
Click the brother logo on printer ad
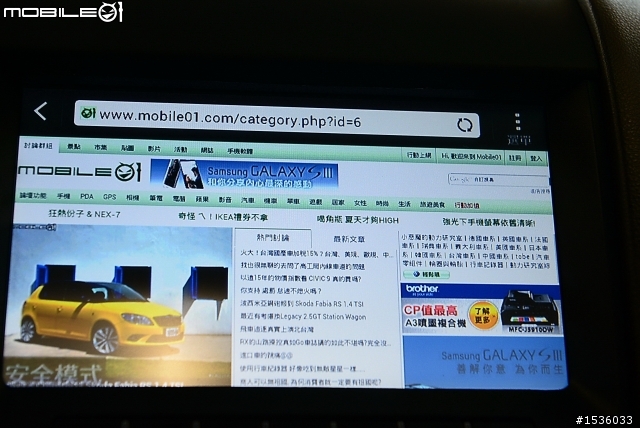422,289
